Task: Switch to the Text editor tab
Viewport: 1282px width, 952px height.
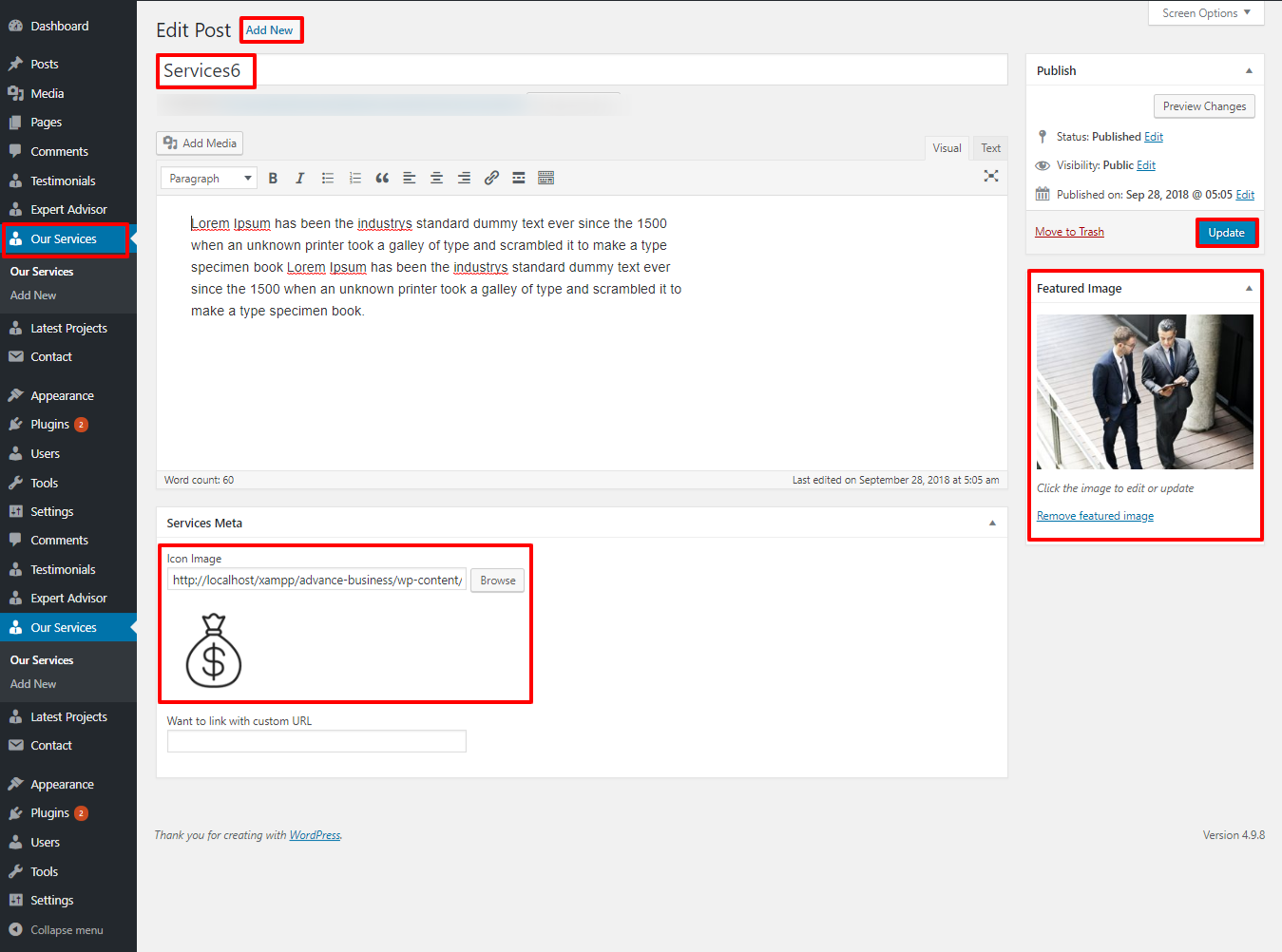Action: click(x=990, y=148)
